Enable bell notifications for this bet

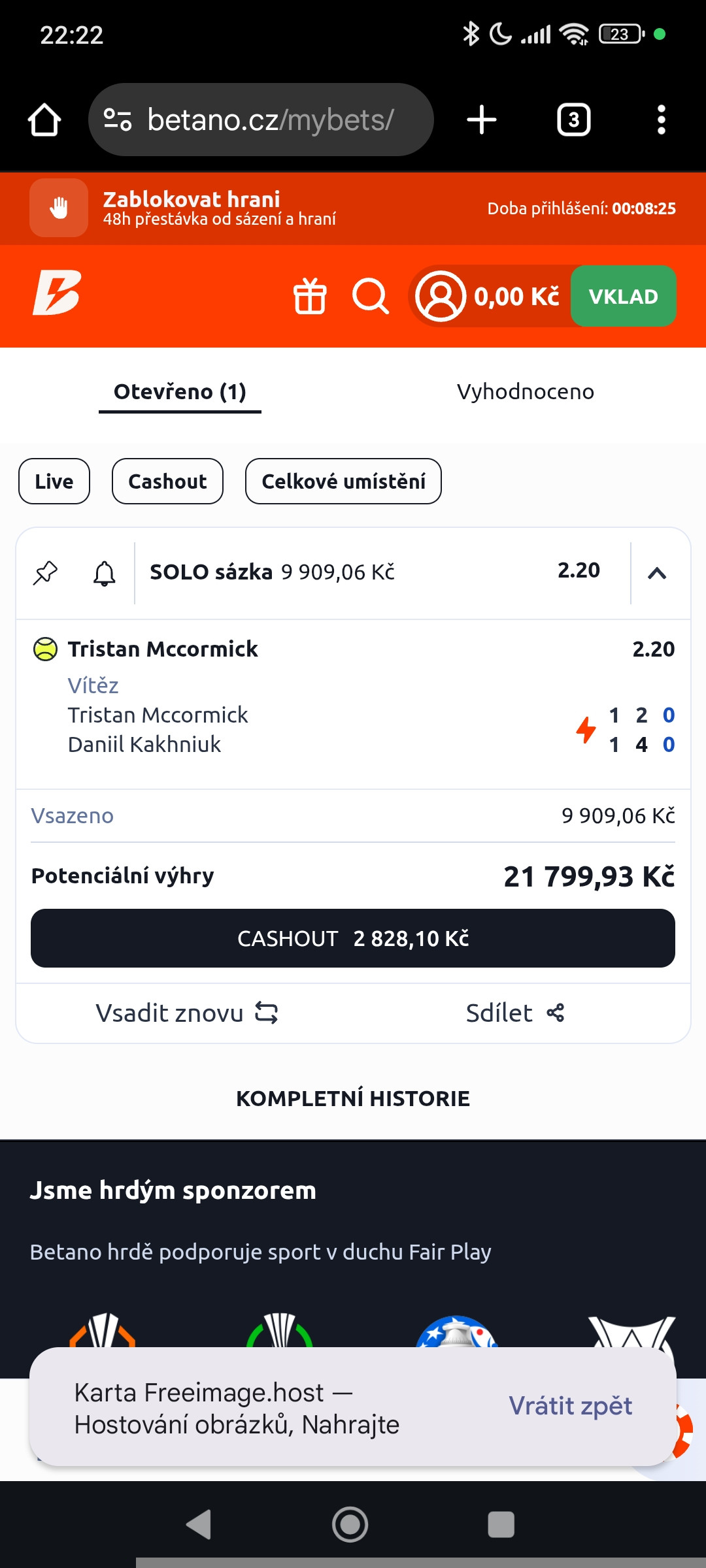click(105, 573)
